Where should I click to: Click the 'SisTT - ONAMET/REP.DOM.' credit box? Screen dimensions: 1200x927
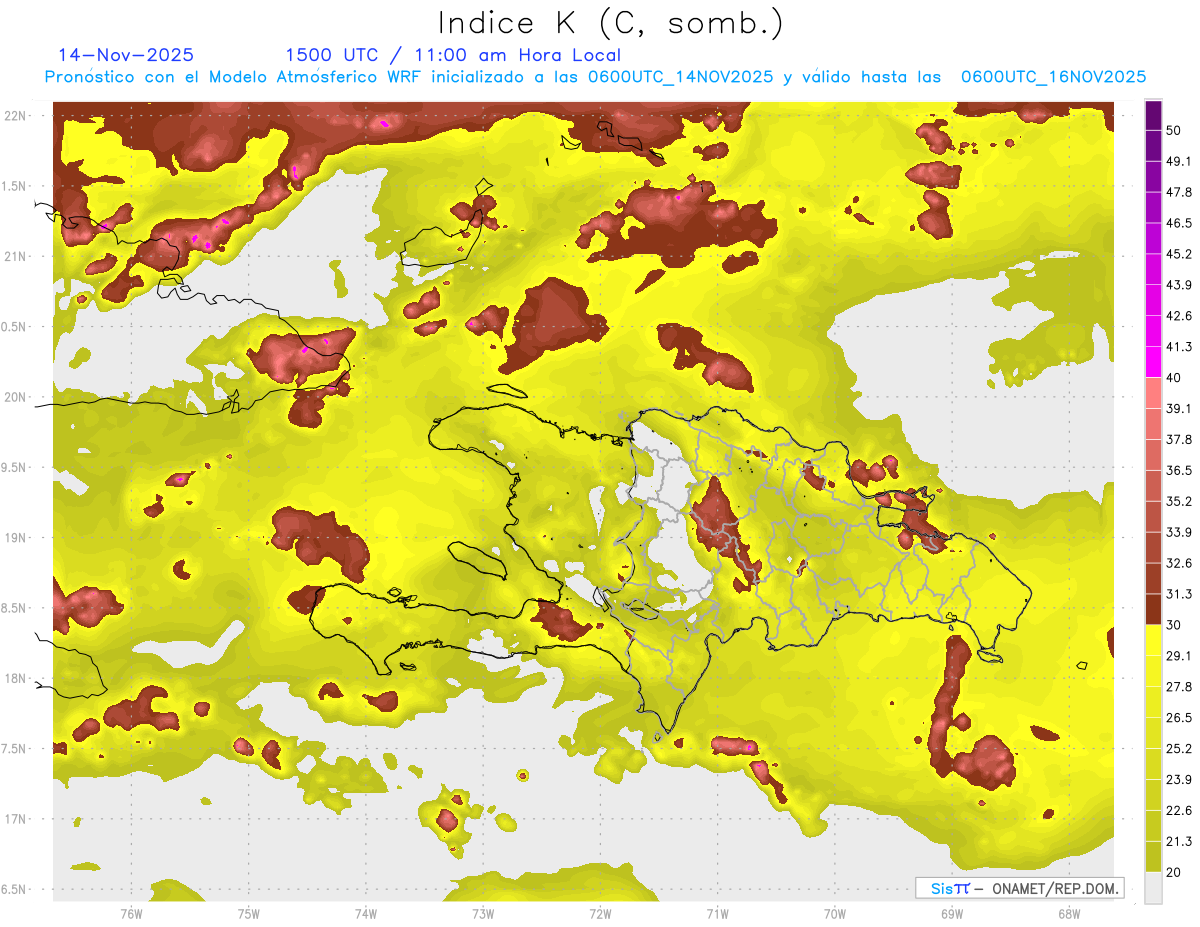[x=1020, y=888]
